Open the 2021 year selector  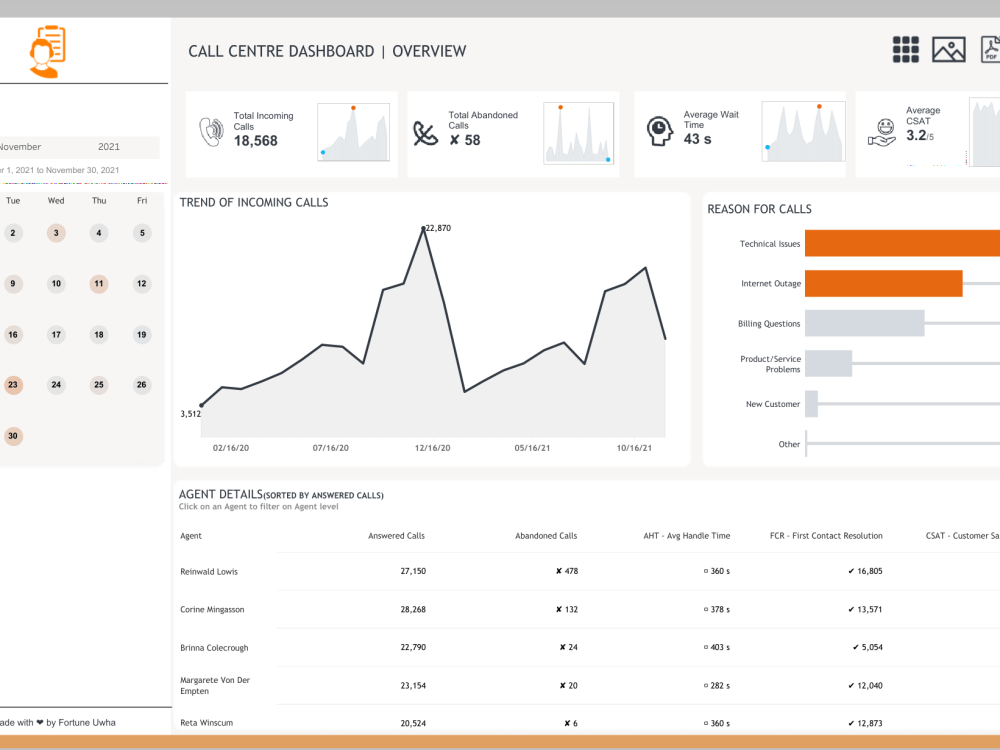pos(108,147)
